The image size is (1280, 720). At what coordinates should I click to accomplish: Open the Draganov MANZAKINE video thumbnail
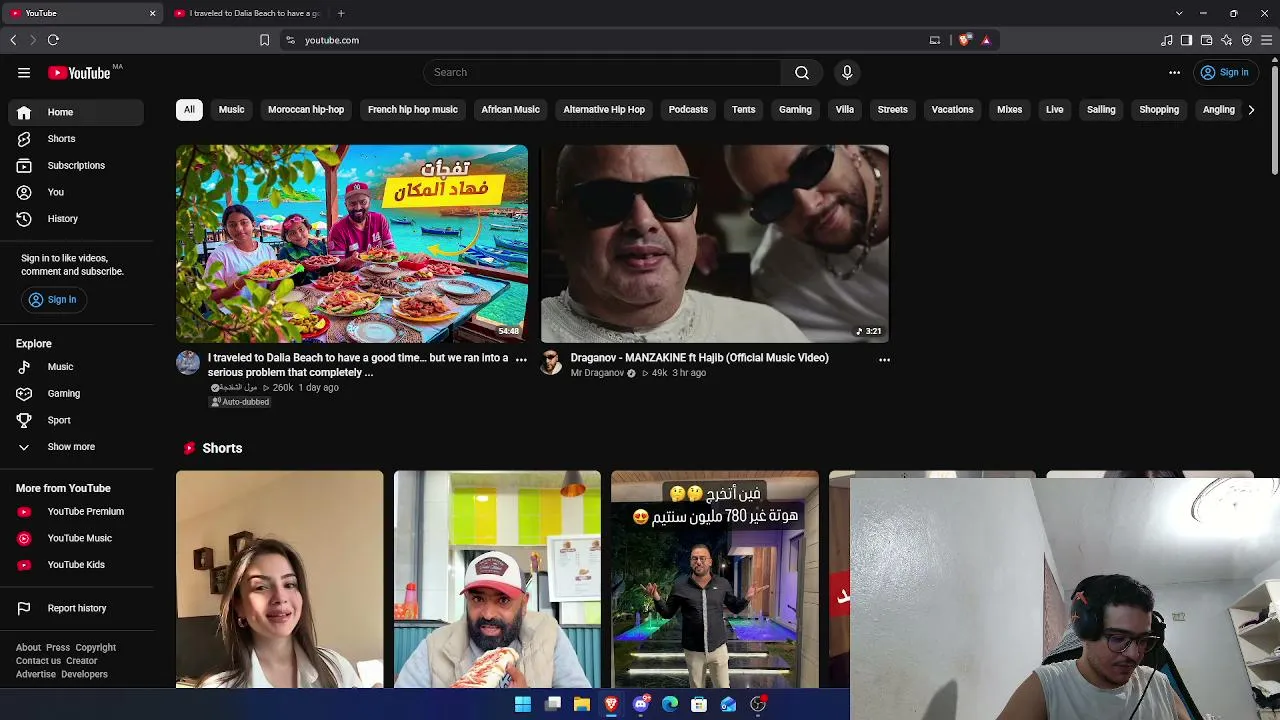pos(715,244)
